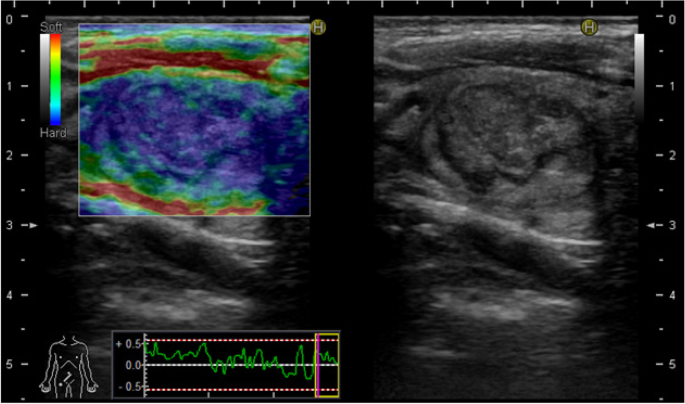Click the grayscale bar on the right edge

click(639, 77)
